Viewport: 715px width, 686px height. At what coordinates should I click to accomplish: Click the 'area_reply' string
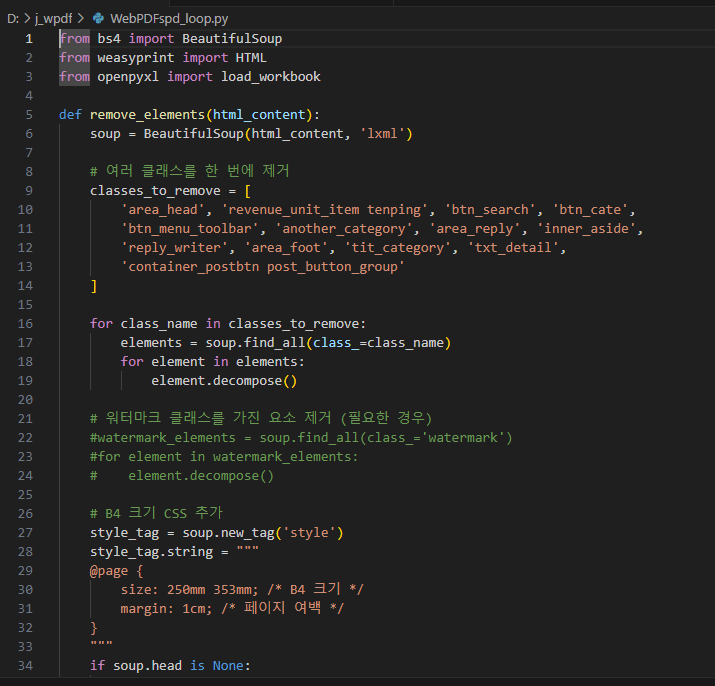click(475, 229)
